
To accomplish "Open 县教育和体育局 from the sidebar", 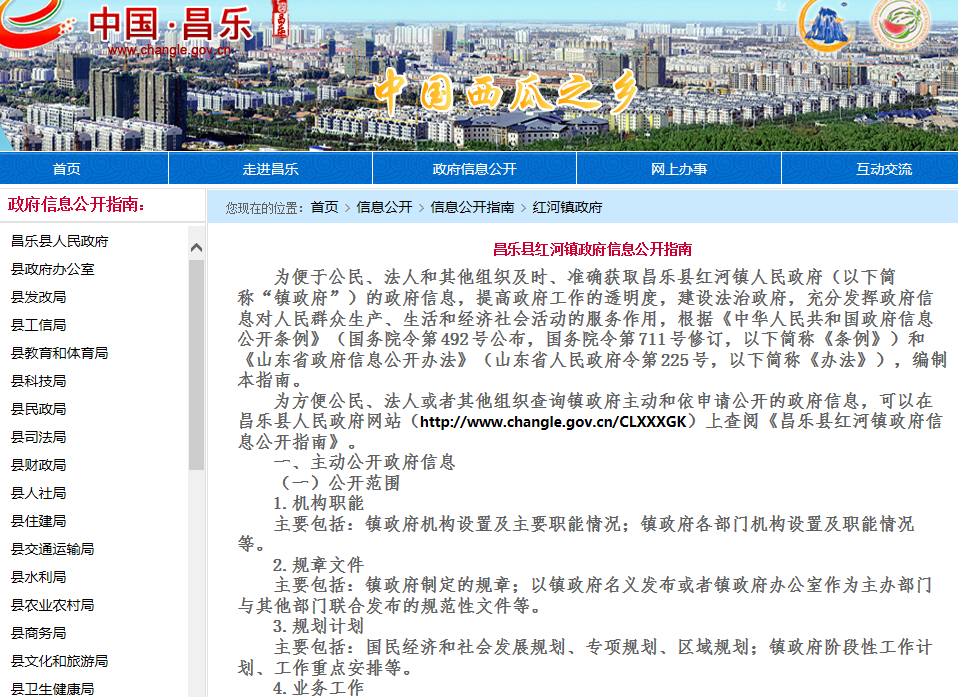I will click(59, 353).
